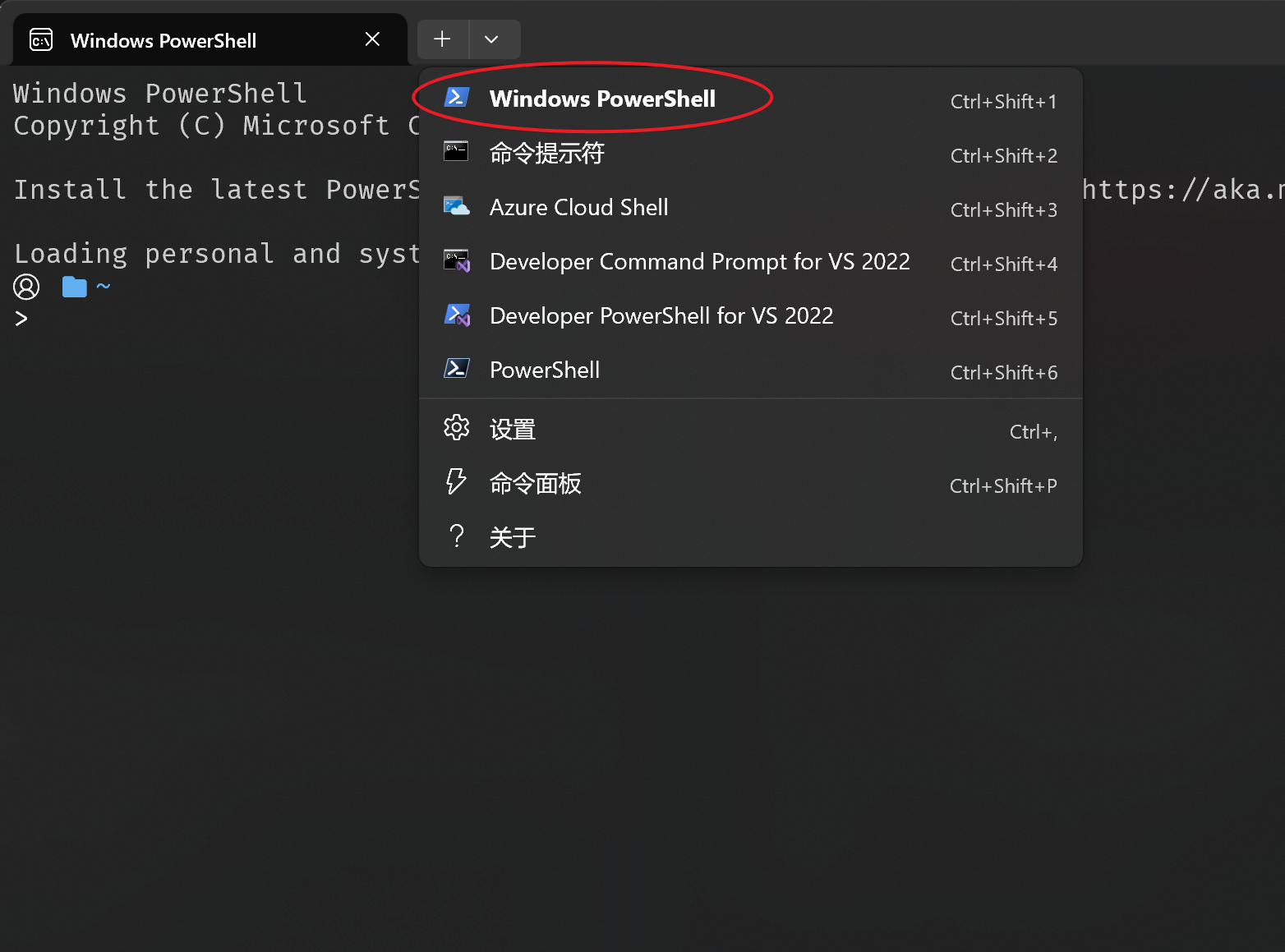This screenshot has width=1285, height=952.
Task: Open a 命令提示符 profile tab
Action: (751, 154)
